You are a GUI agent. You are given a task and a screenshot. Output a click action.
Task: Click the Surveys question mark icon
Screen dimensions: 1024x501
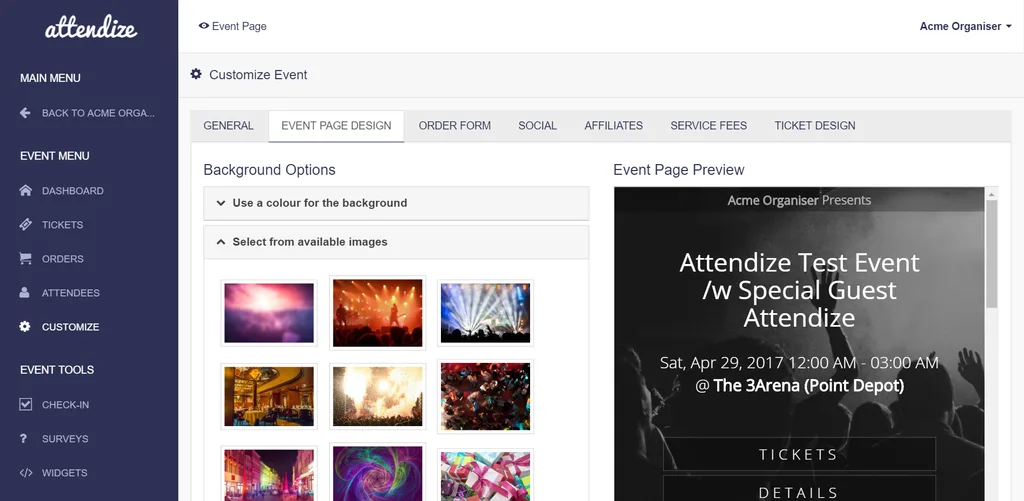pyautogui.click(x=24, y=438)
